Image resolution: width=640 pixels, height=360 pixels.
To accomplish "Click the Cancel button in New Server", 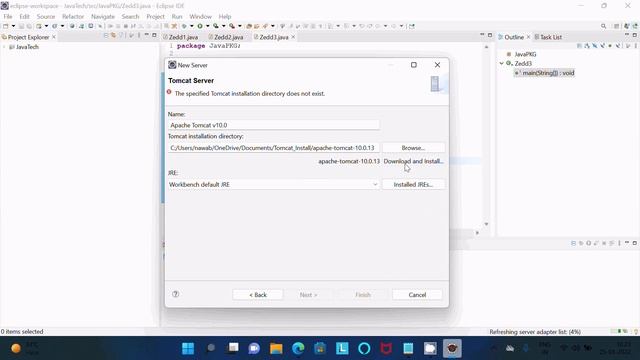I will (417, 295).
